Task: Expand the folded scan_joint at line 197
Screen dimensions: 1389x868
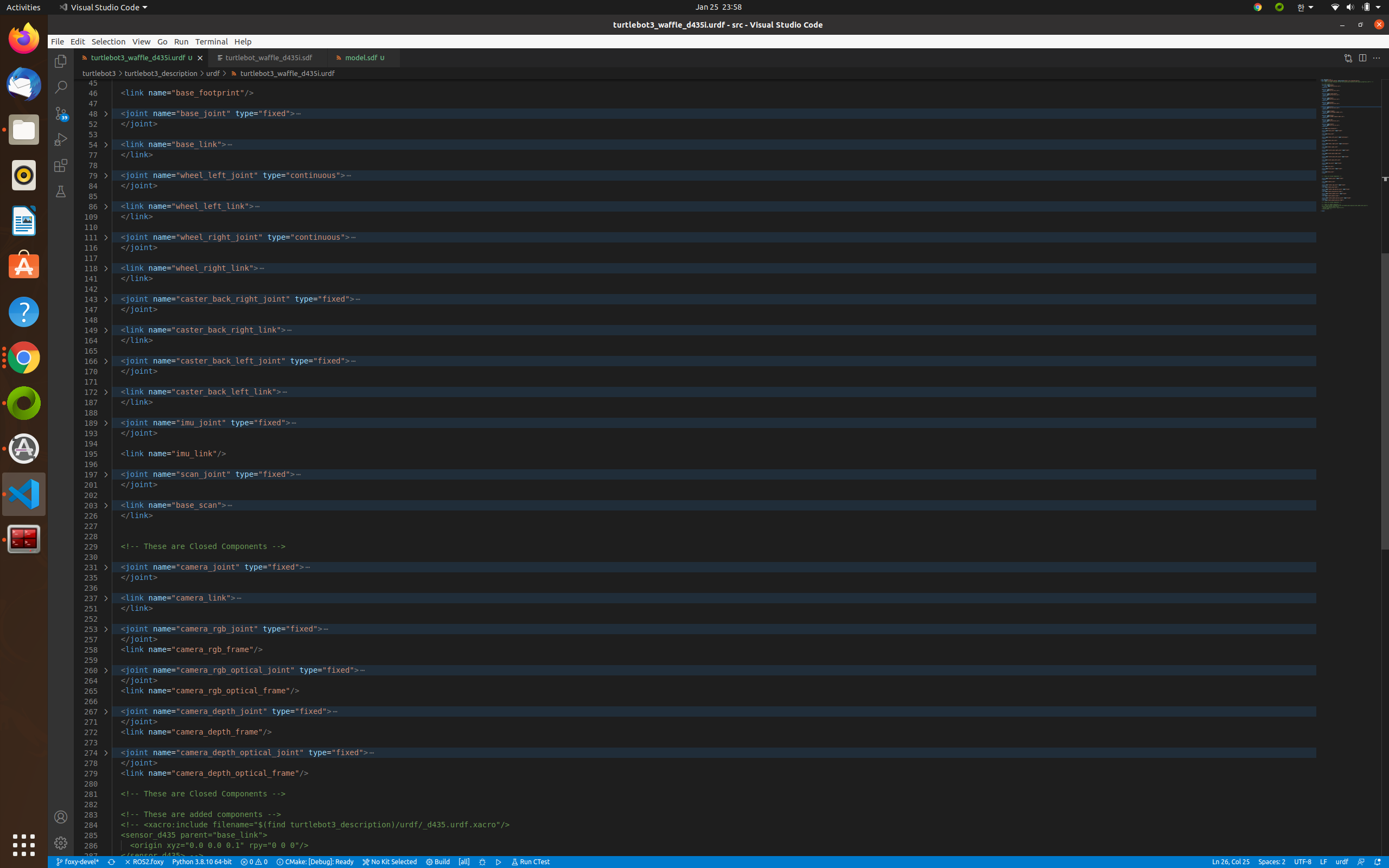Action: tap(106, 475)
